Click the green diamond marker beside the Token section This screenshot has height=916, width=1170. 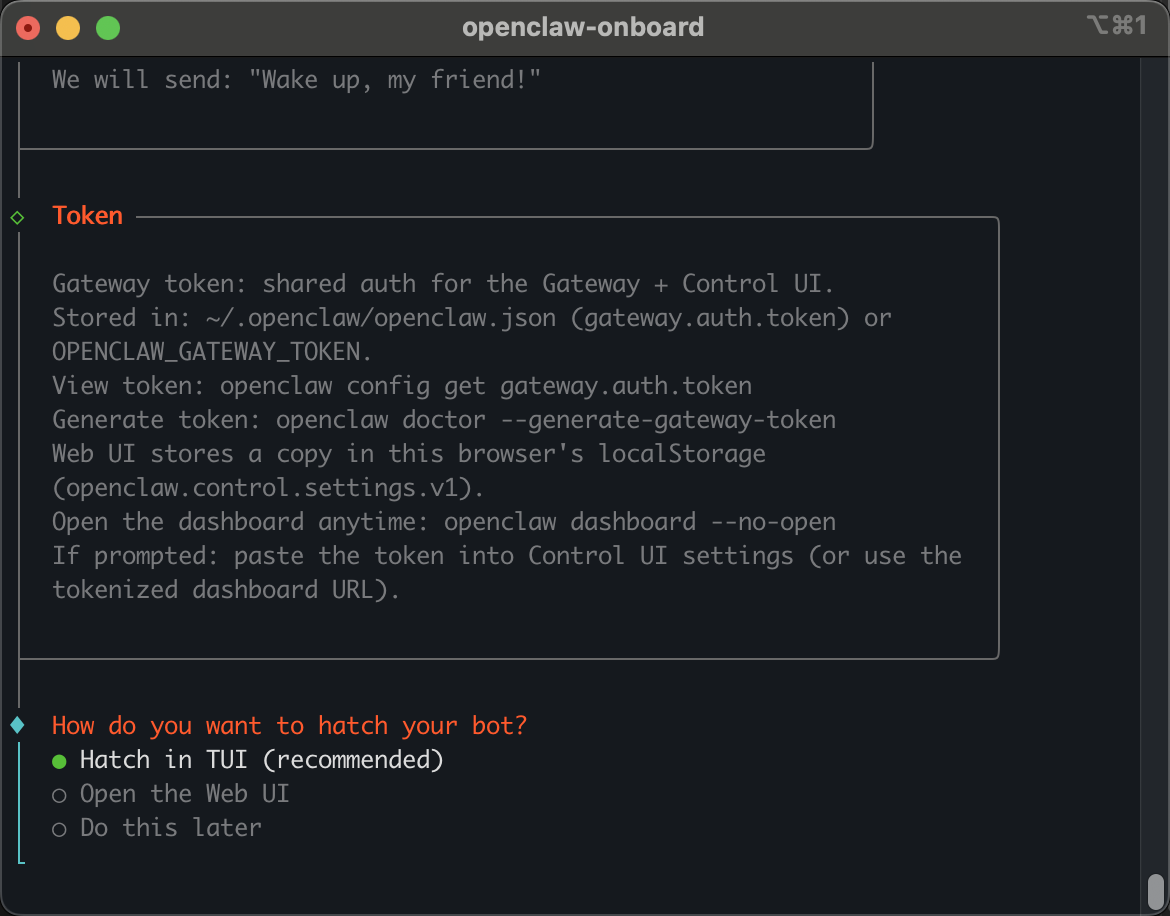click(18, 215)
